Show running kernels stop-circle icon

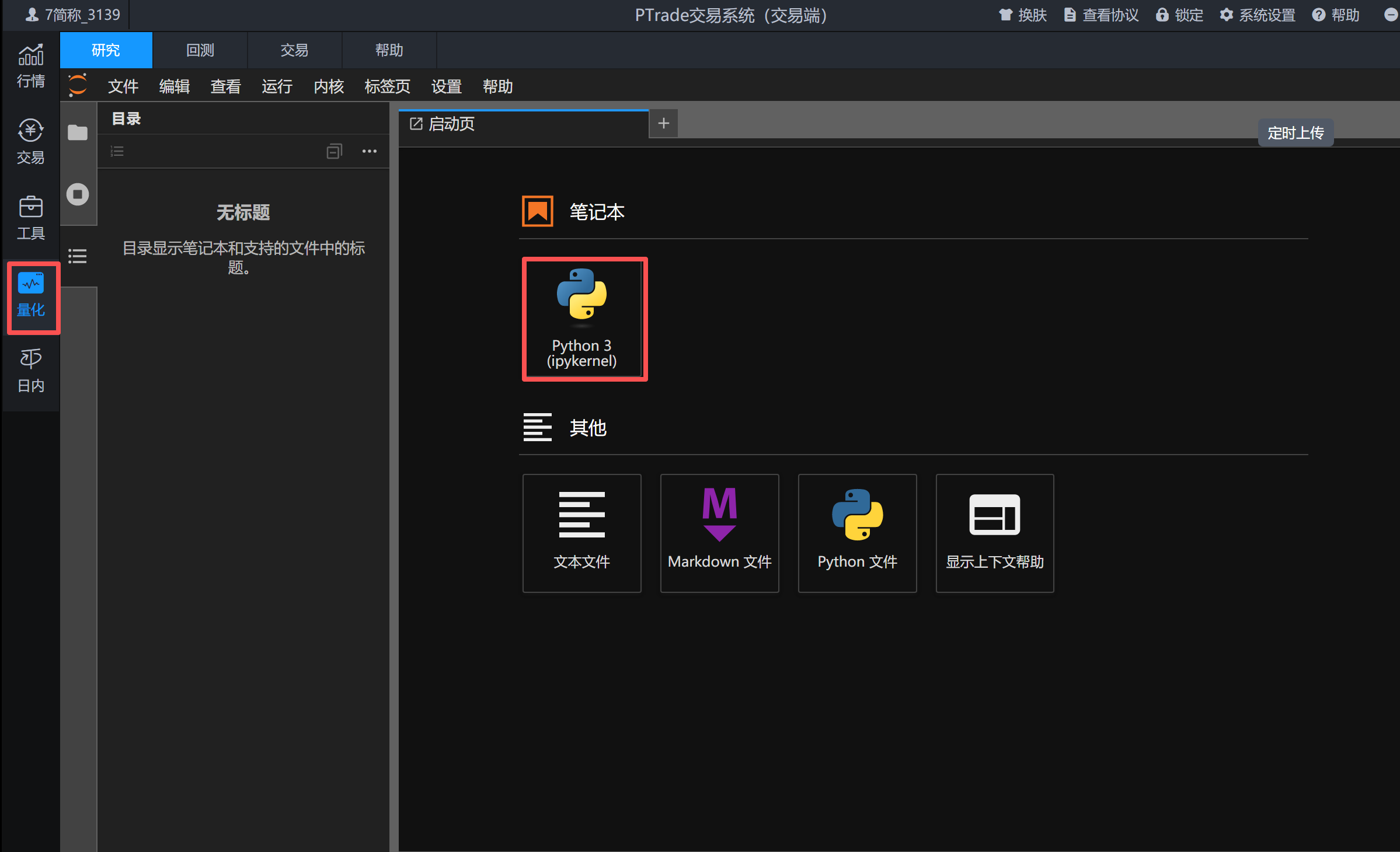(x=78, y=194)
